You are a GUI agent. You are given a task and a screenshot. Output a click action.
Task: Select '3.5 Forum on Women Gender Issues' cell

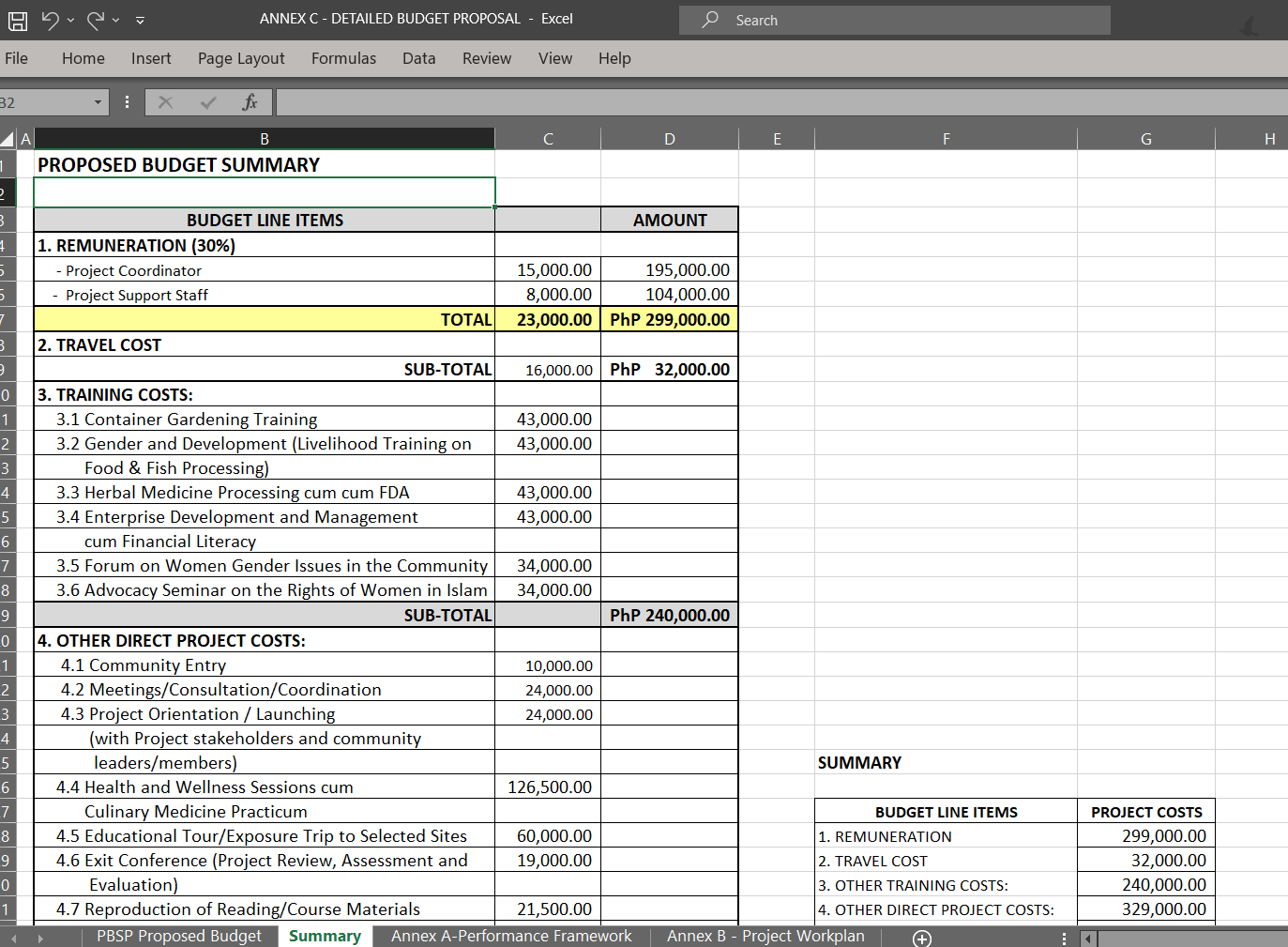tap(265, 565)
